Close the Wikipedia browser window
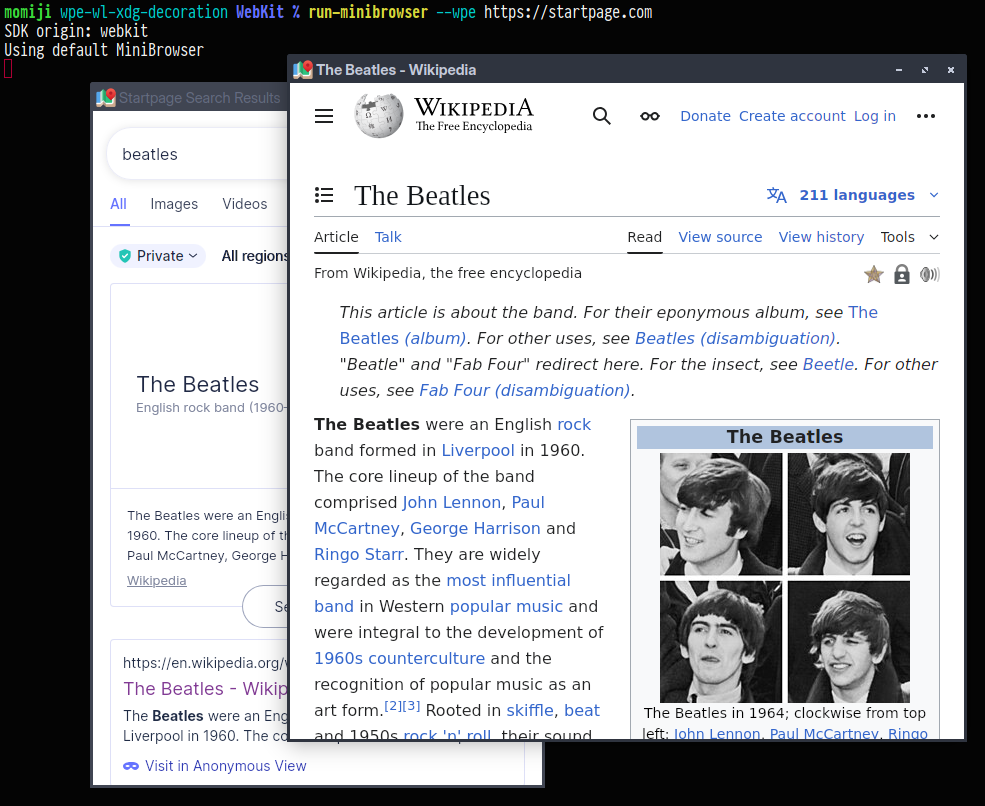985x806 pixels. (950, 70)
